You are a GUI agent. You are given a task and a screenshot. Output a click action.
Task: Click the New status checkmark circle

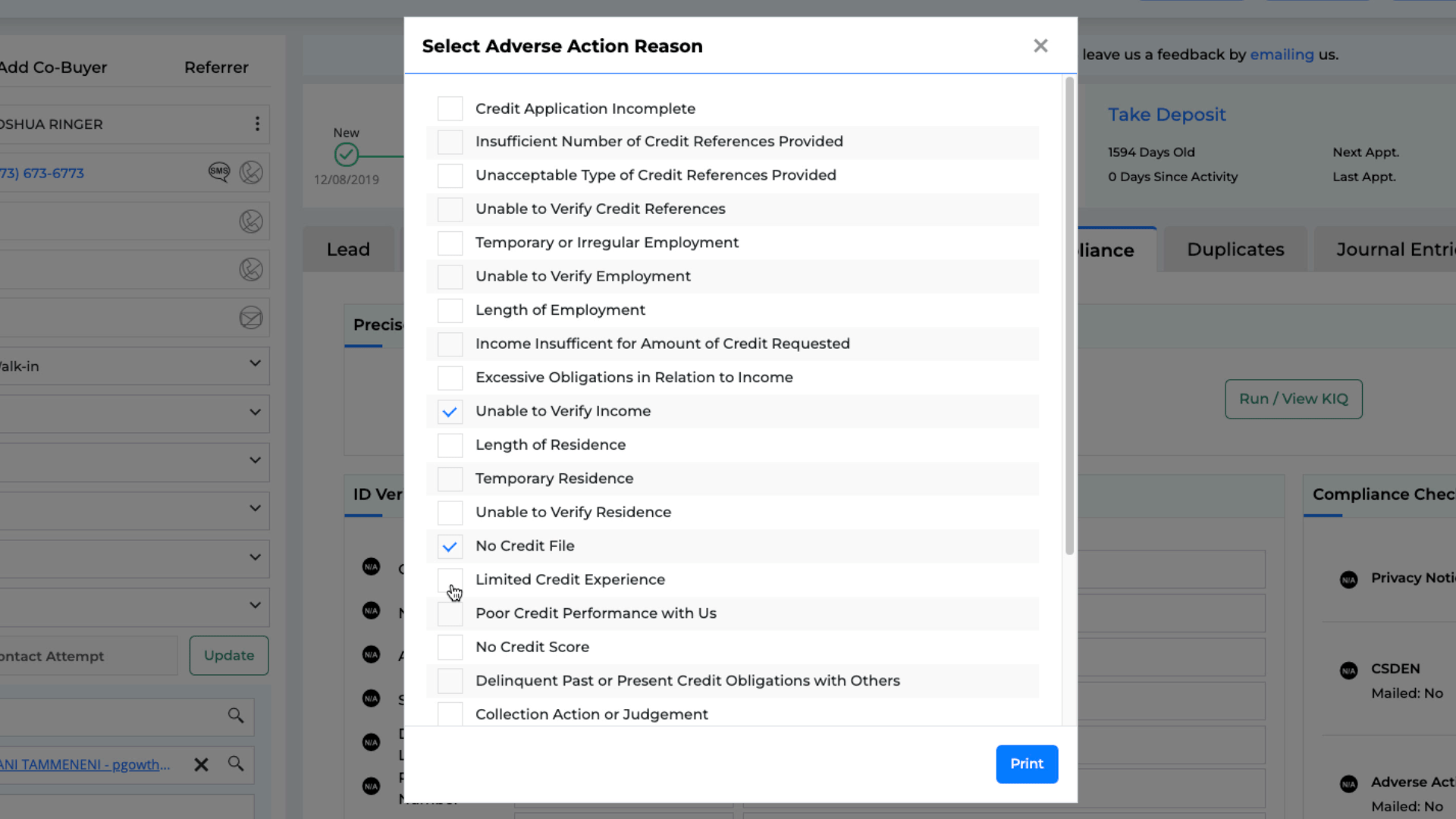[347, 155]
